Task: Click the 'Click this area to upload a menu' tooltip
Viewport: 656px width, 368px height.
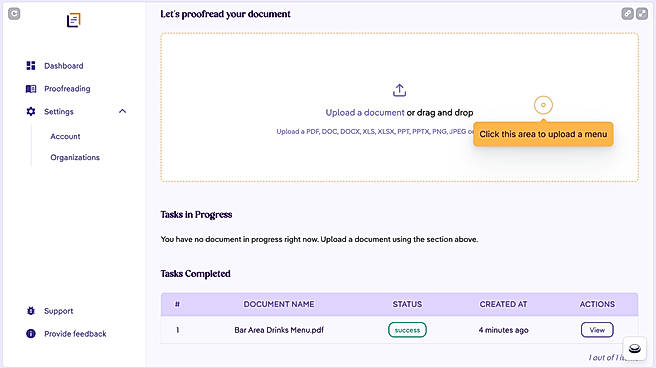Action: pos(543,134)
